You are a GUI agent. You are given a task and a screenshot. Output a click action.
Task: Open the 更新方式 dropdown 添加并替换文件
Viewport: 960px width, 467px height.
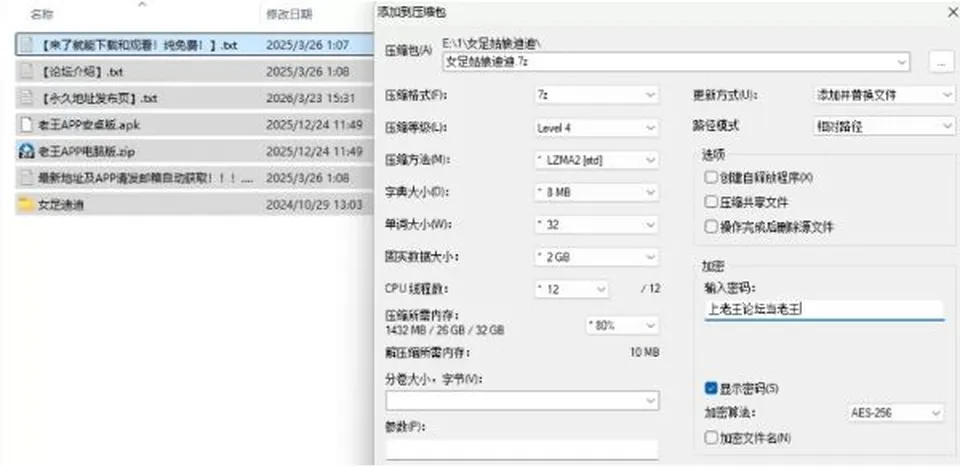pos(884,95)
